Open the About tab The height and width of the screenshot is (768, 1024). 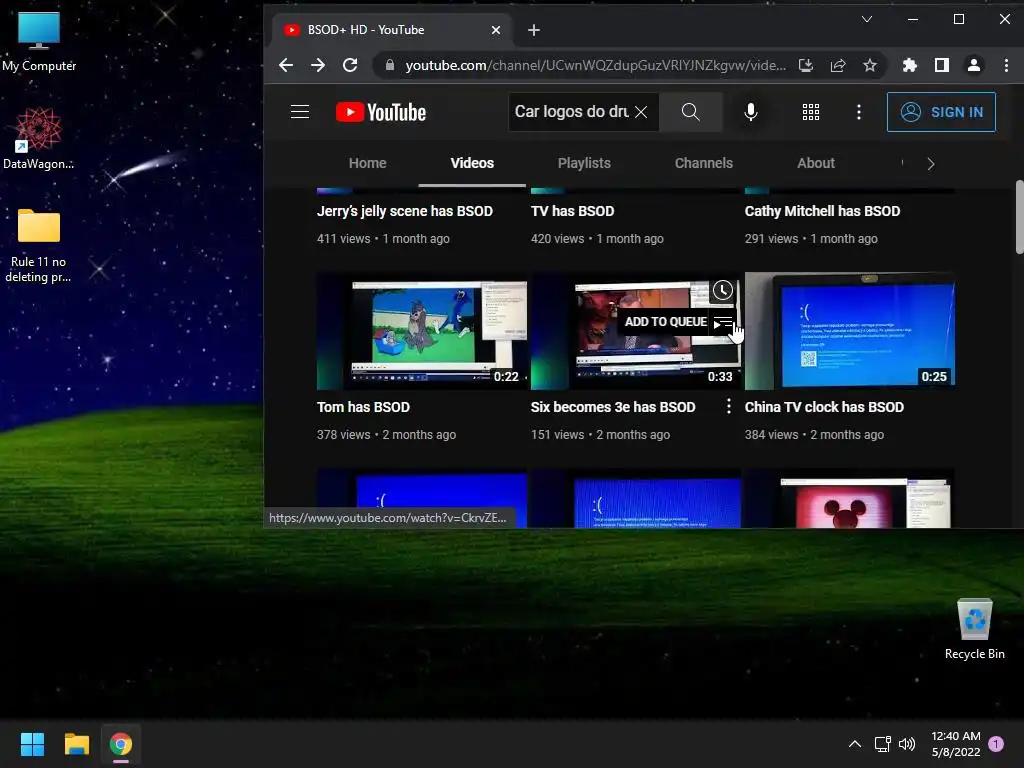pos(816,163)
